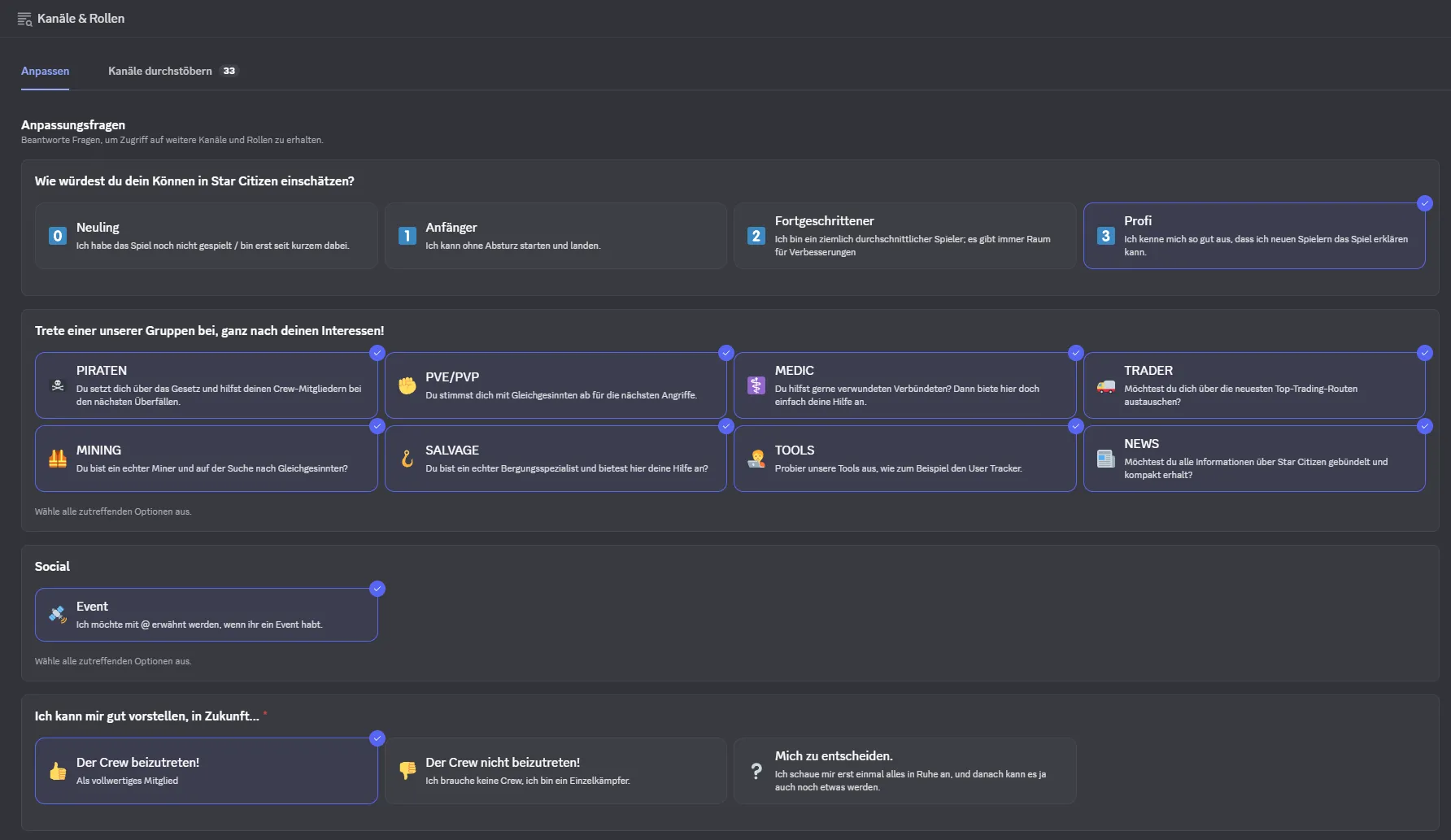Toggle the Event mention checkmark
1451x840 pixels.
click(x=377, y=589)
